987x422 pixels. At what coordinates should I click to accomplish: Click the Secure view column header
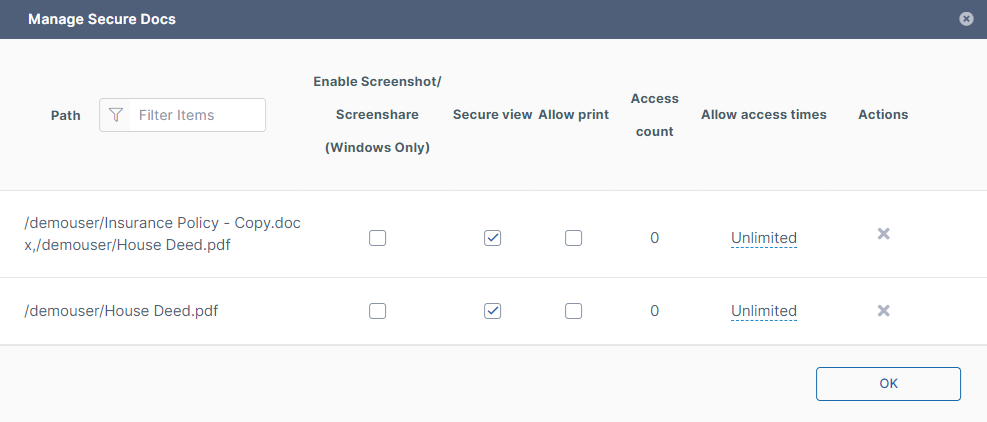pyautogui.click(x=492, y=115)
